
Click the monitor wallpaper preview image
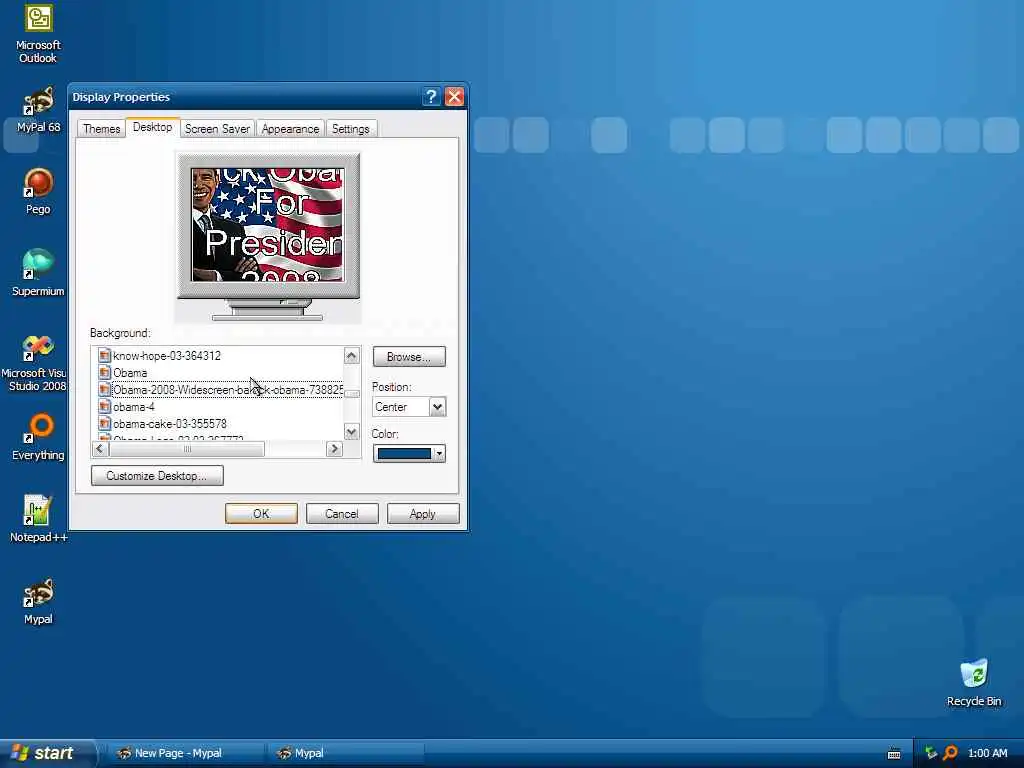267,225
